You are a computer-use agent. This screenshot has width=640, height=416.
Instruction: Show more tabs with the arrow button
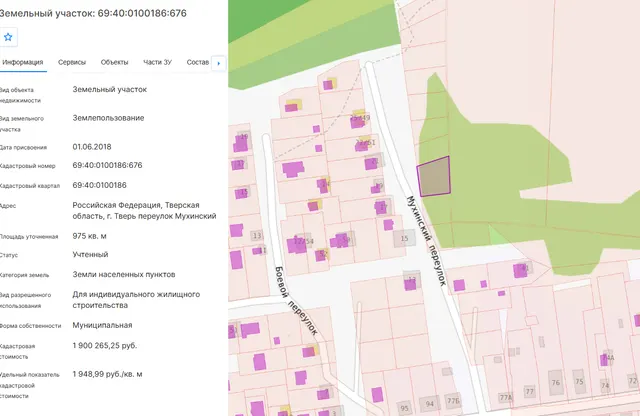(219, 63)
